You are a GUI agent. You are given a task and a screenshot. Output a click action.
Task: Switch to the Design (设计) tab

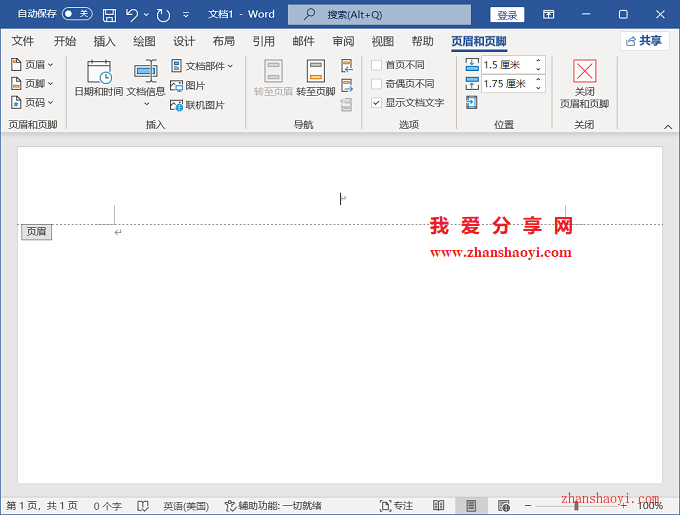[x=184, y=41]
